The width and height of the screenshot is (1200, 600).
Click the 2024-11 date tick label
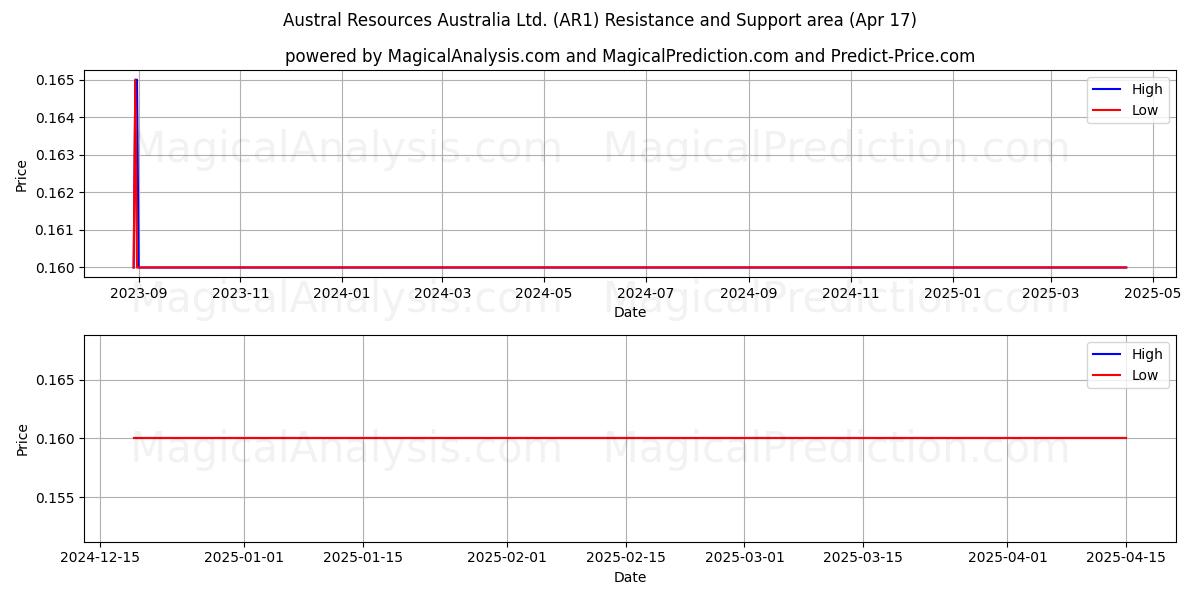click(x=850, y=293)
